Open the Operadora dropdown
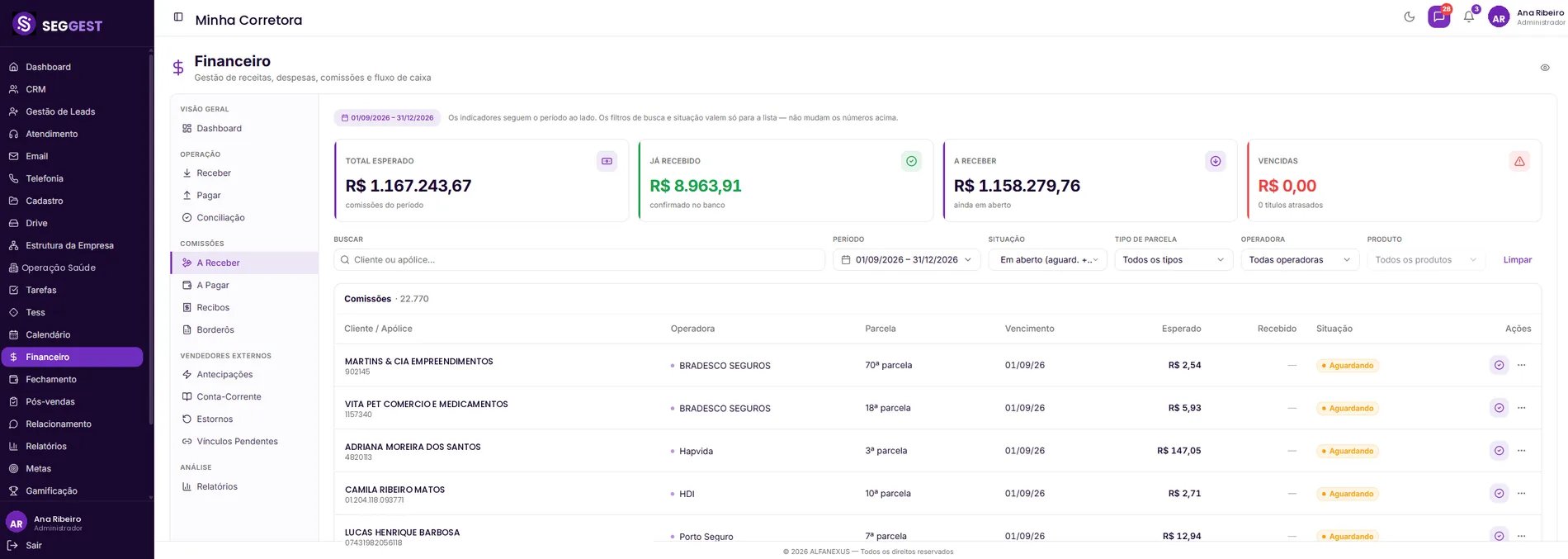 point(1300,259)
